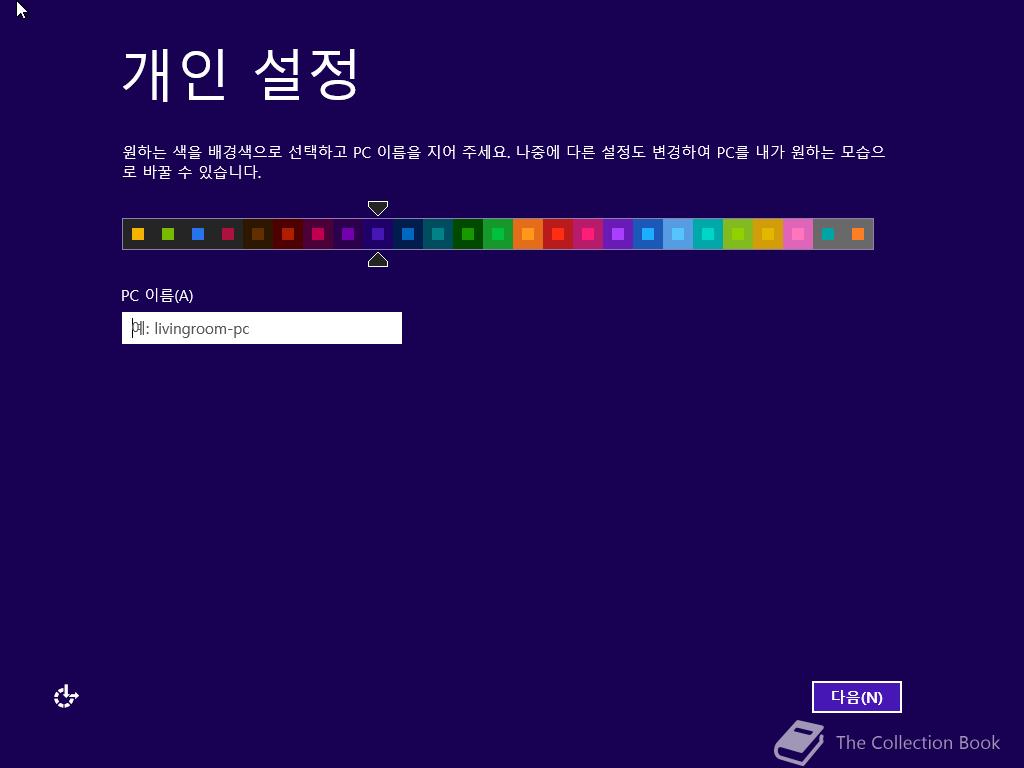Pick the bright orange background swatch
1024x768 pixels.
(x=528, y=234)
